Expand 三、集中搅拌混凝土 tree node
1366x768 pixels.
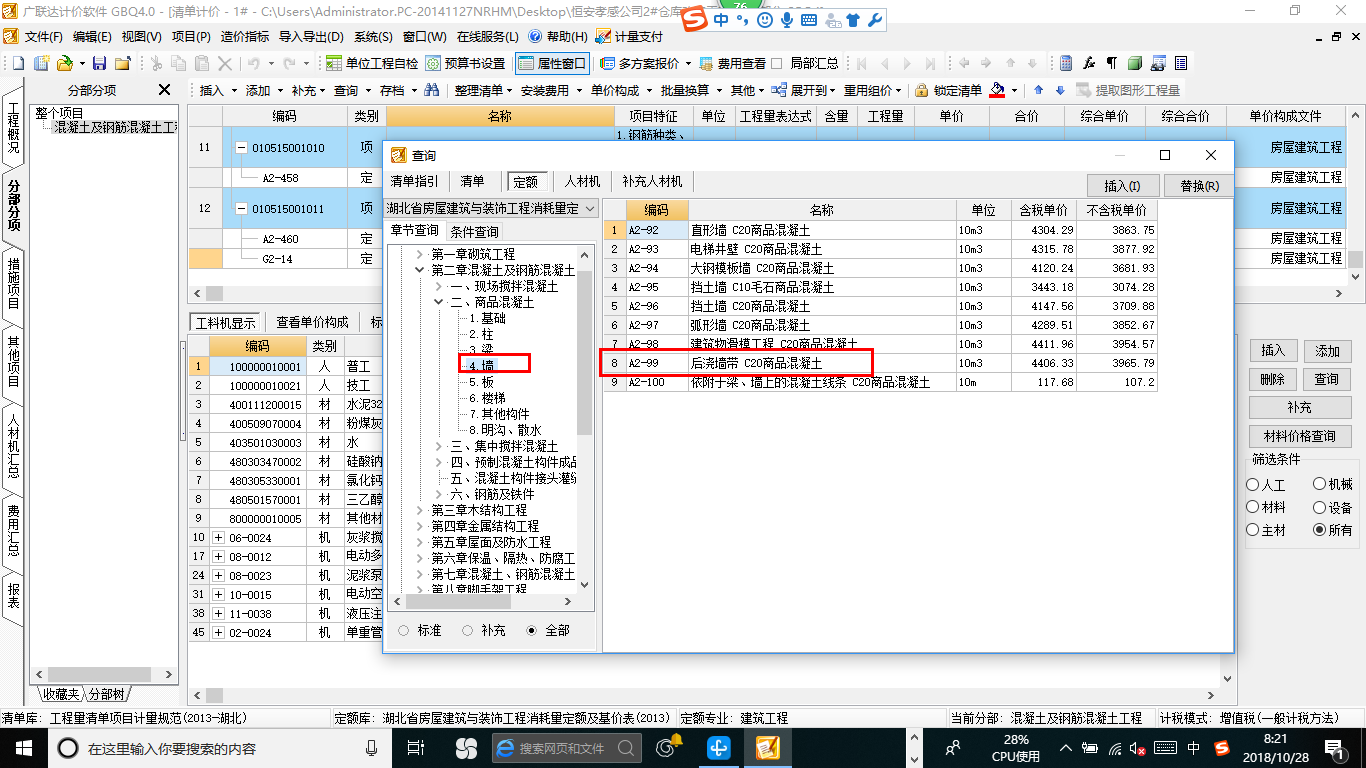[x=438, y=446]
